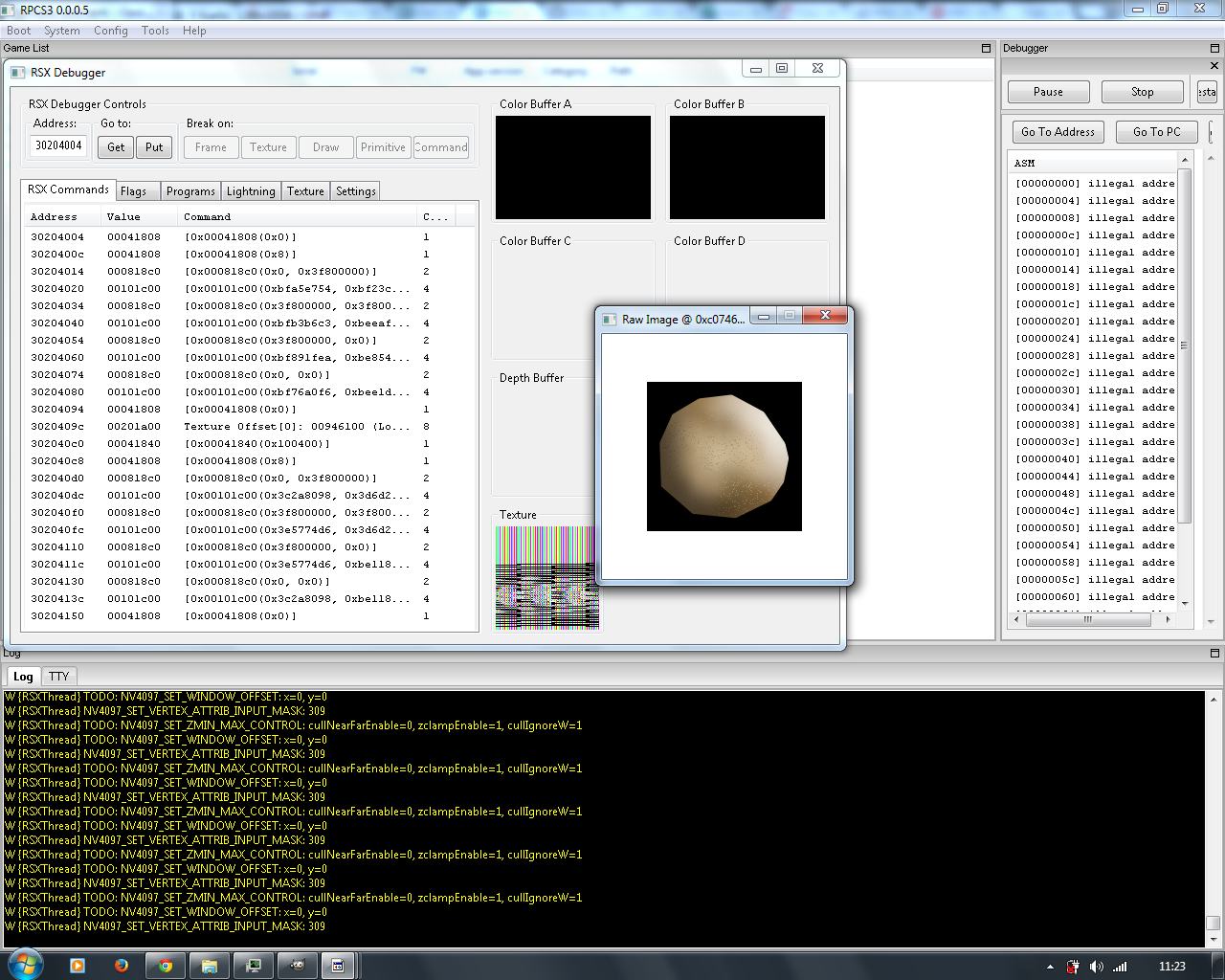Open Firefox from the taskbar

point(122,966)
